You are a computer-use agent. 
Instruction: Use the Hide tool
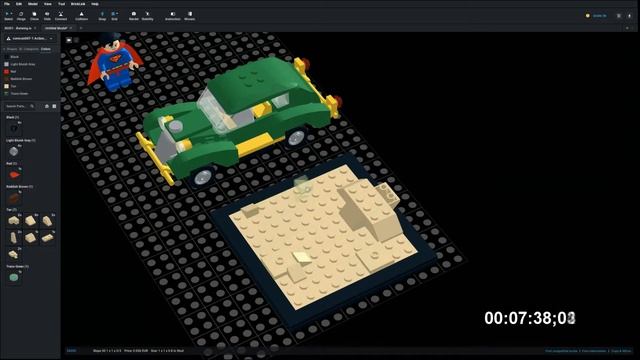[47, 16]
